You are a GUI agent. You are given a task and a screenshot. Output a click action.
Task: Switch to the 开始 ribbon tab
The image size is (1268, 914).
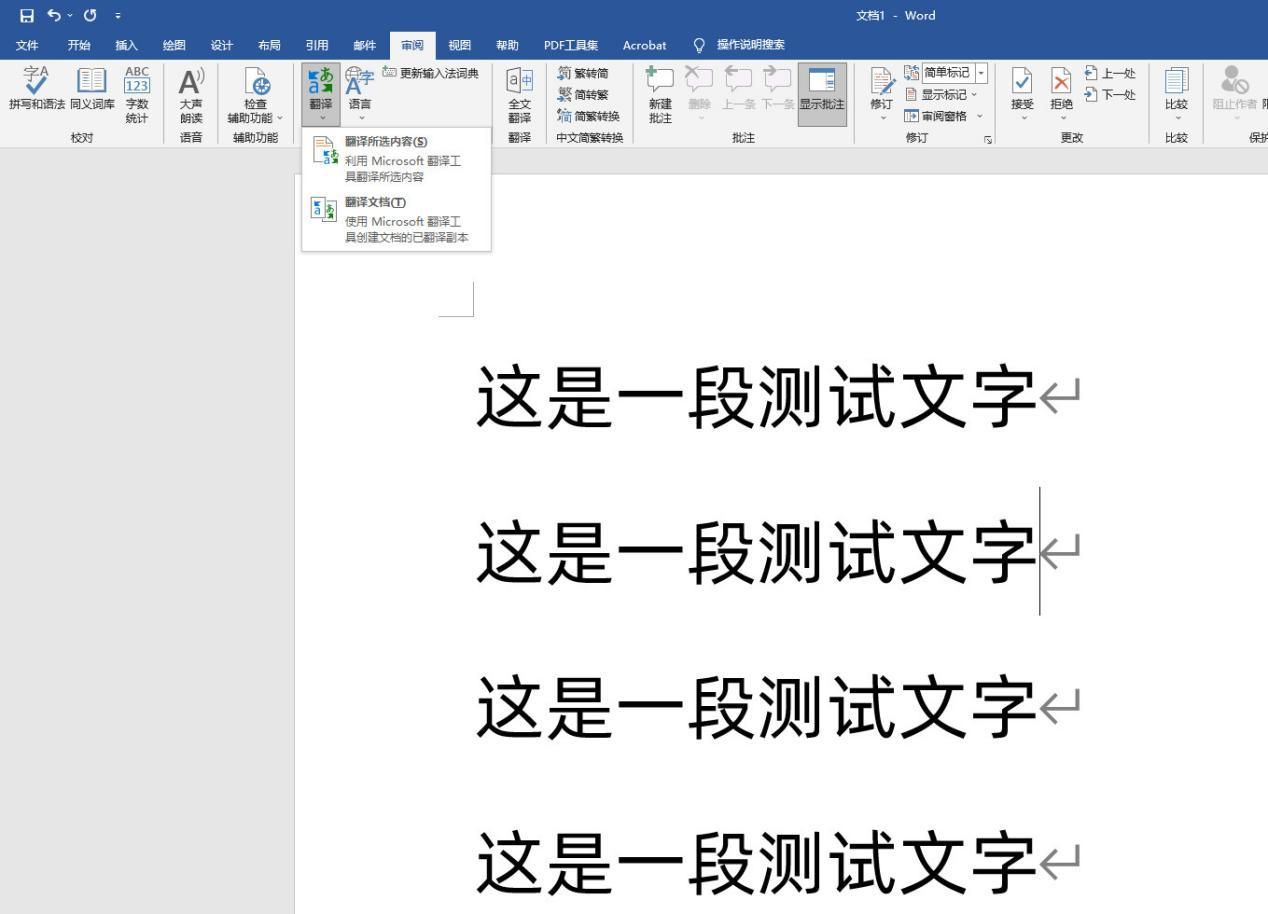coord(78,45)
